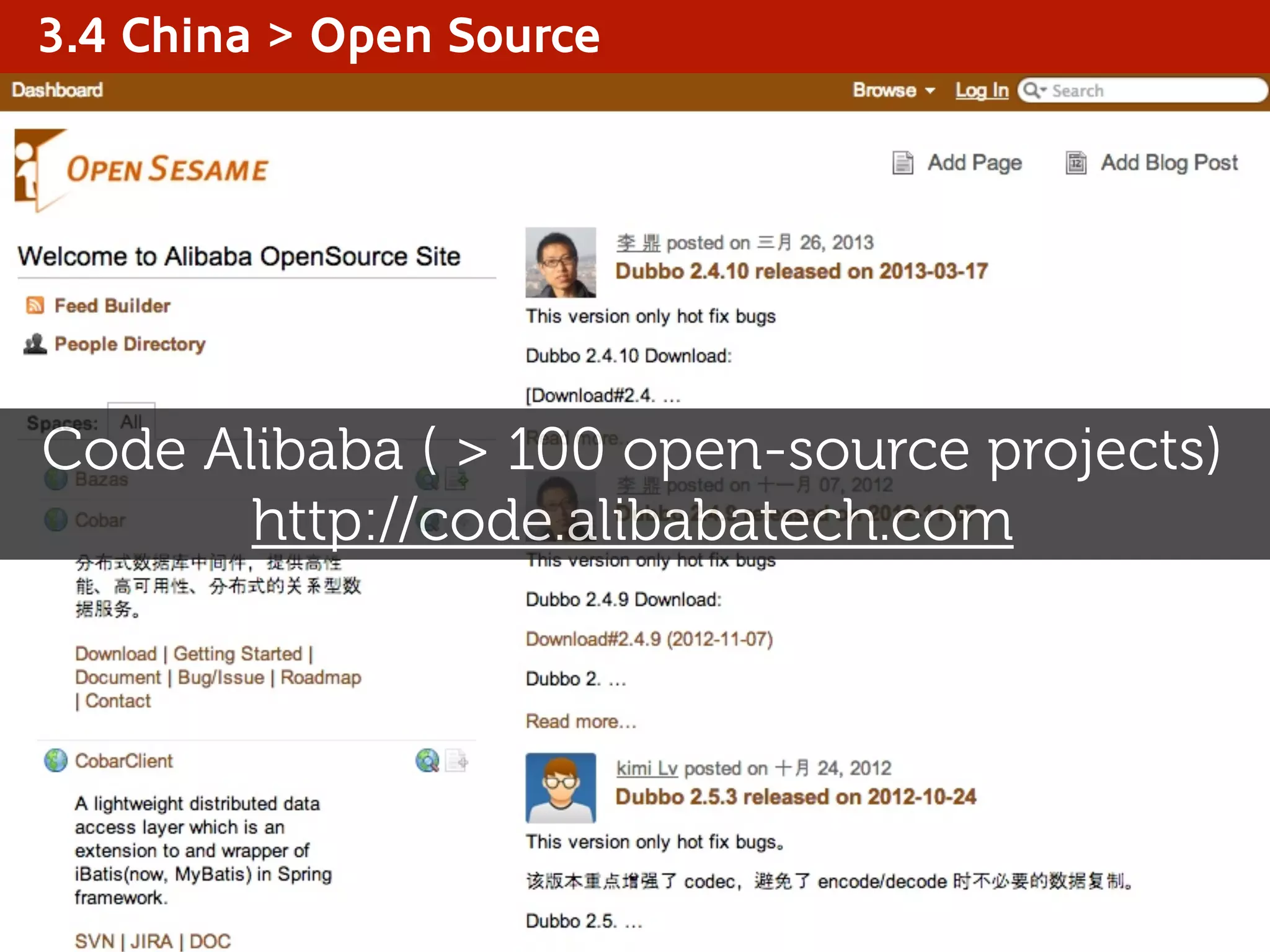Open Download#2.4.9 (2012-11-07) link
The width and height of the screenshot is (1270, 952).
point(649,639)
